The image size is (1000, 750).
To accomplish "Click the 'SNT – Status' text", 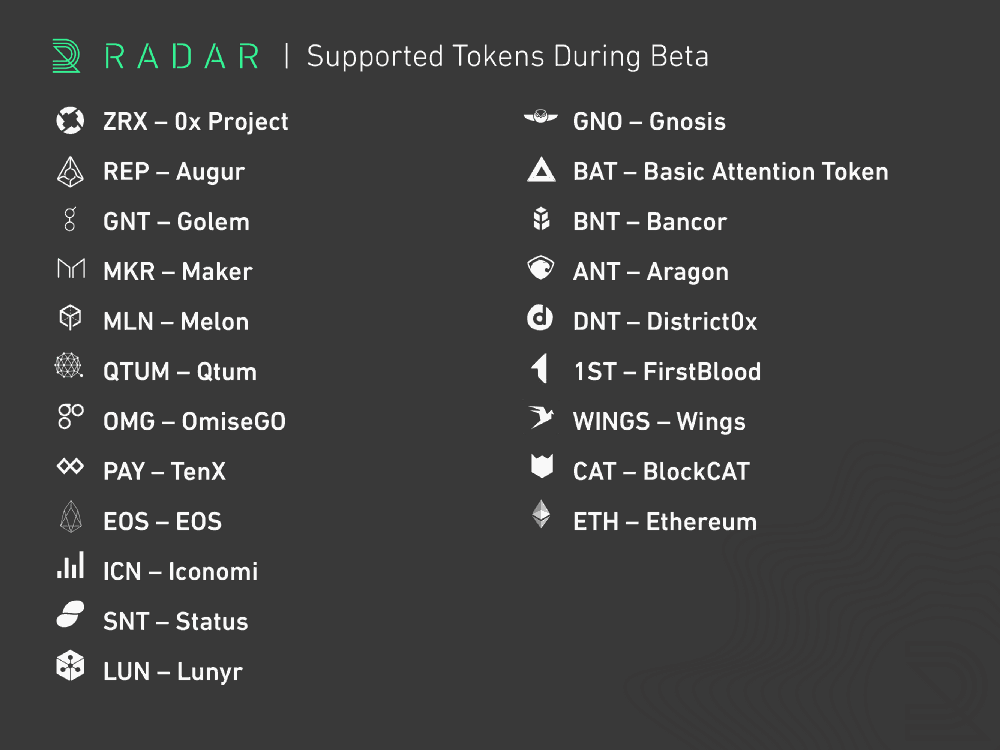I will pos(175,621).
